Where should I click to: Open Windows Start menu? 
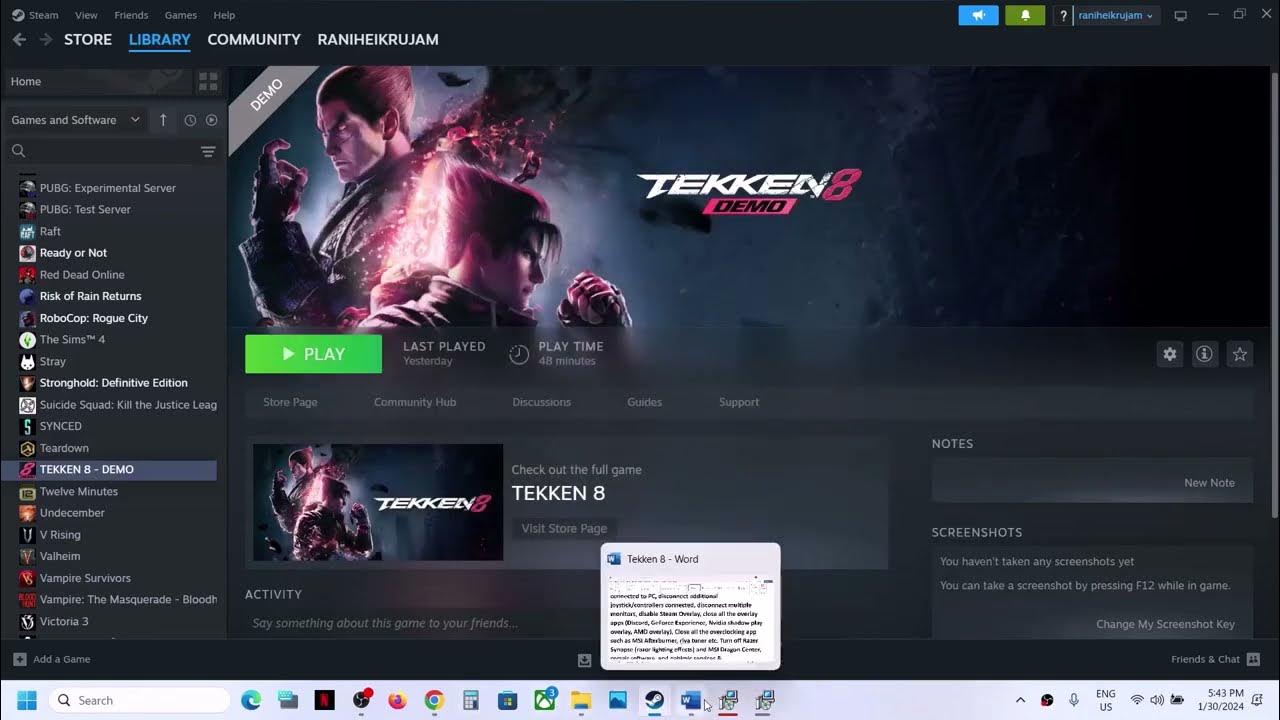click(27, 700)
